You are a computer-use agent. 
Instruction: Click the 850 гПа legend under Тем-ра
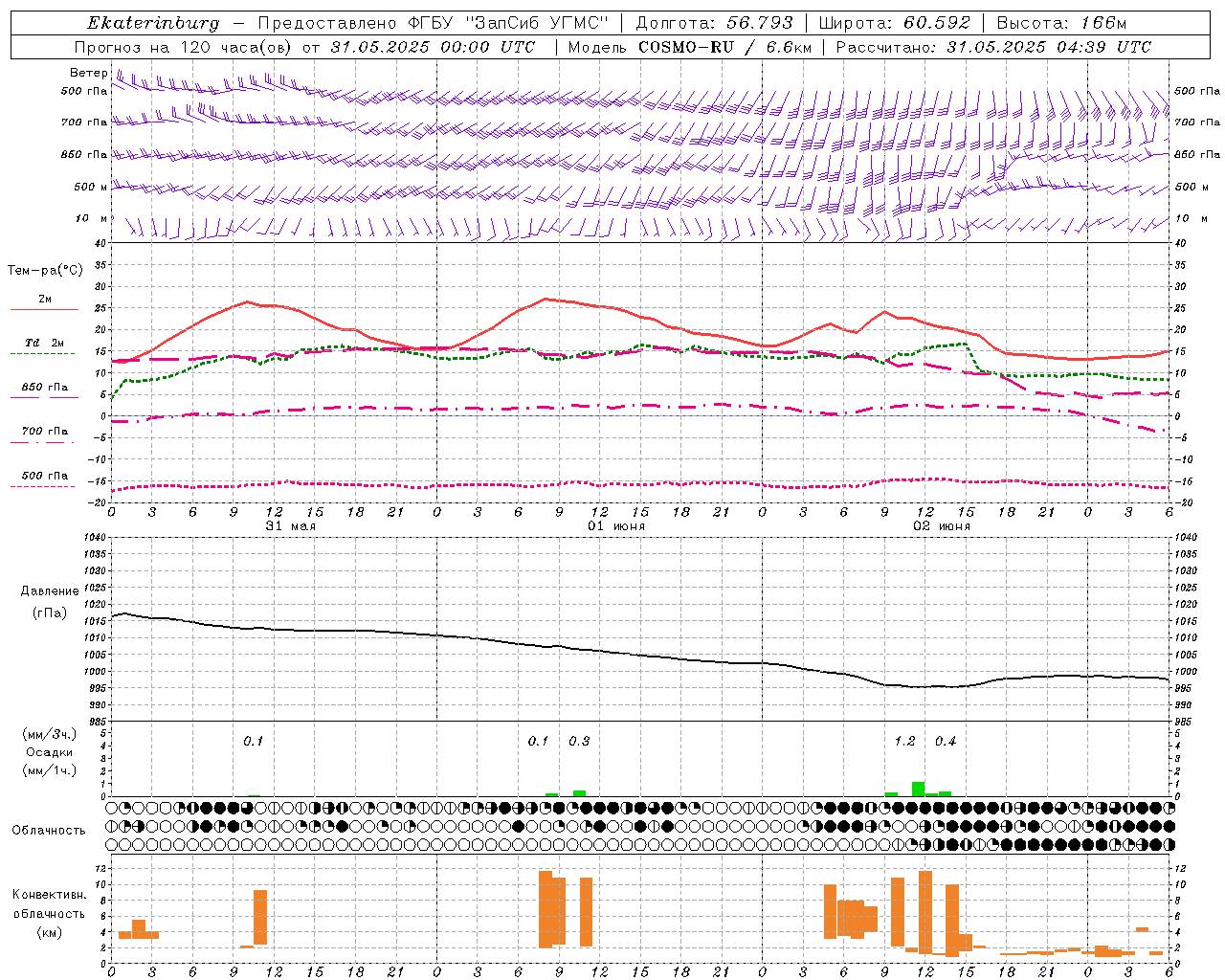point(44,390)
